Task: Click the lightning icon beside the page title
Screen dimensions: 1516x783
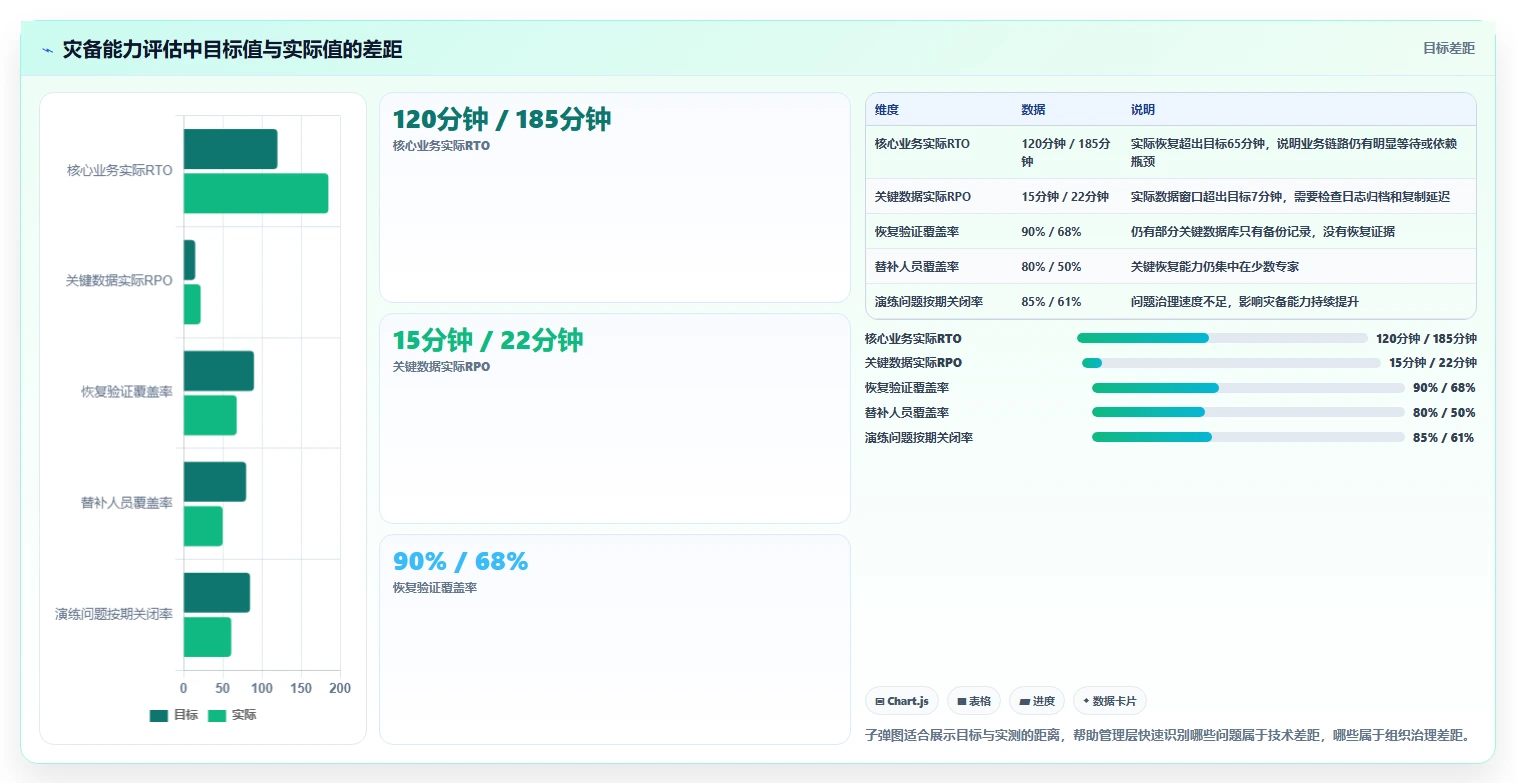Action: [x=47, y=50]
